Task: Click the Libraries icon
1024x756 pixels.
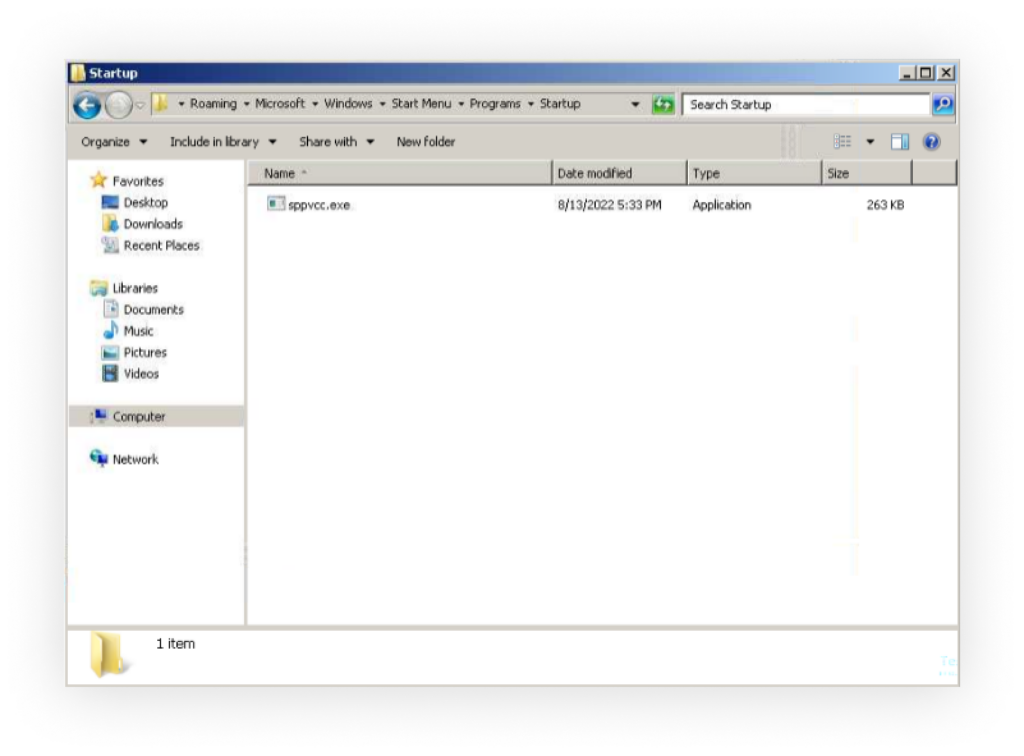Action: [x=99, y=288]
